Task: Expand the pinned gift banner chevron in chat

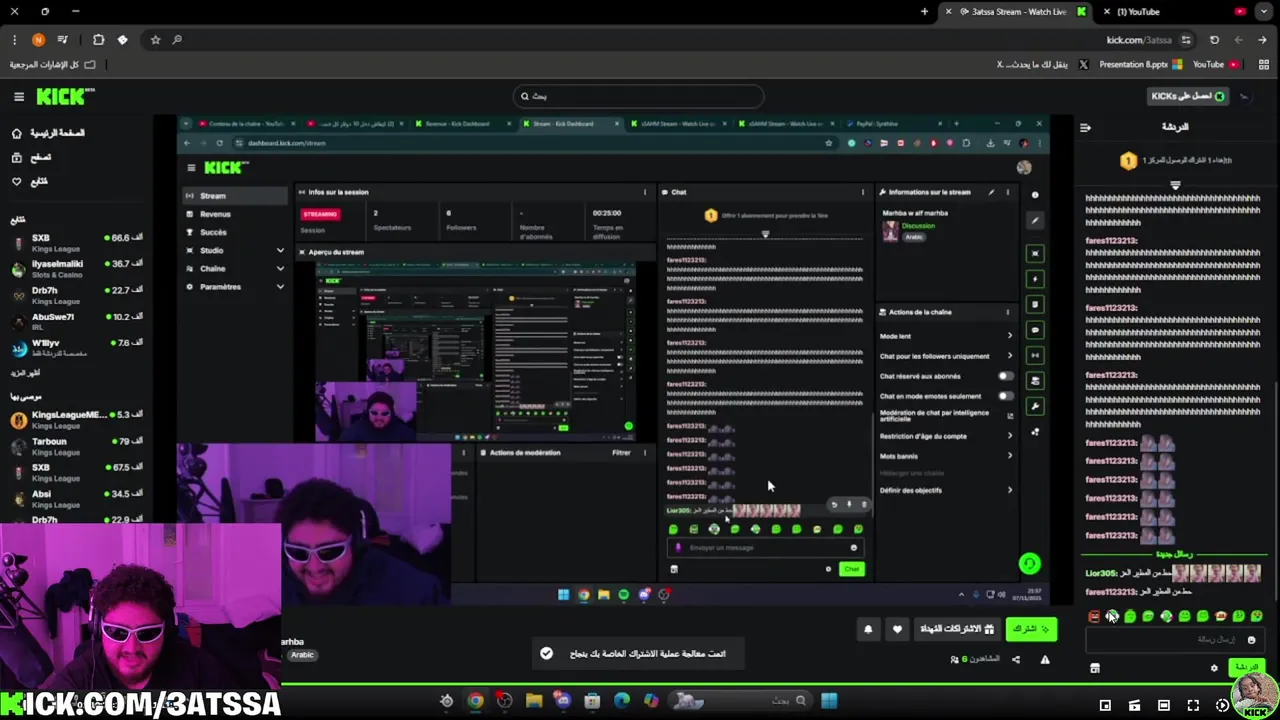Action: point(1175,185)
